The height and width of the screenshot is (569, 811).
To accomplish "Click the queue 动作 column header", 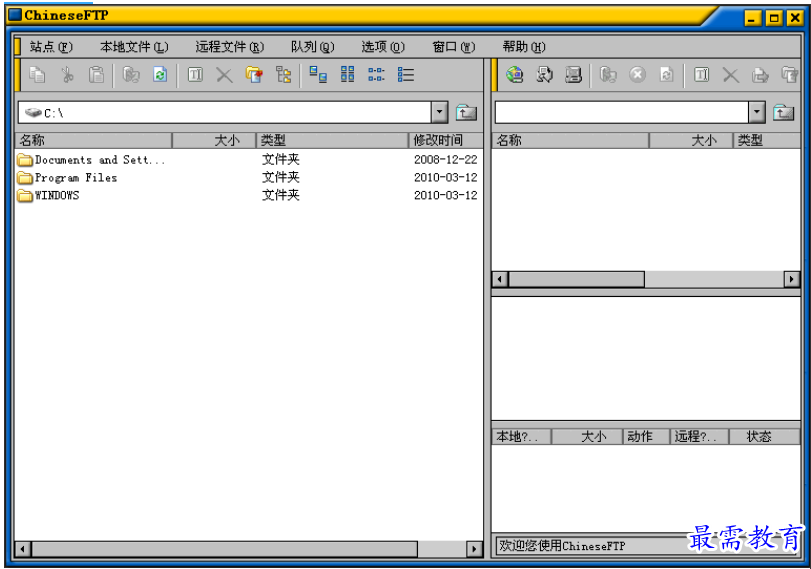I will (x=646, y=437).
